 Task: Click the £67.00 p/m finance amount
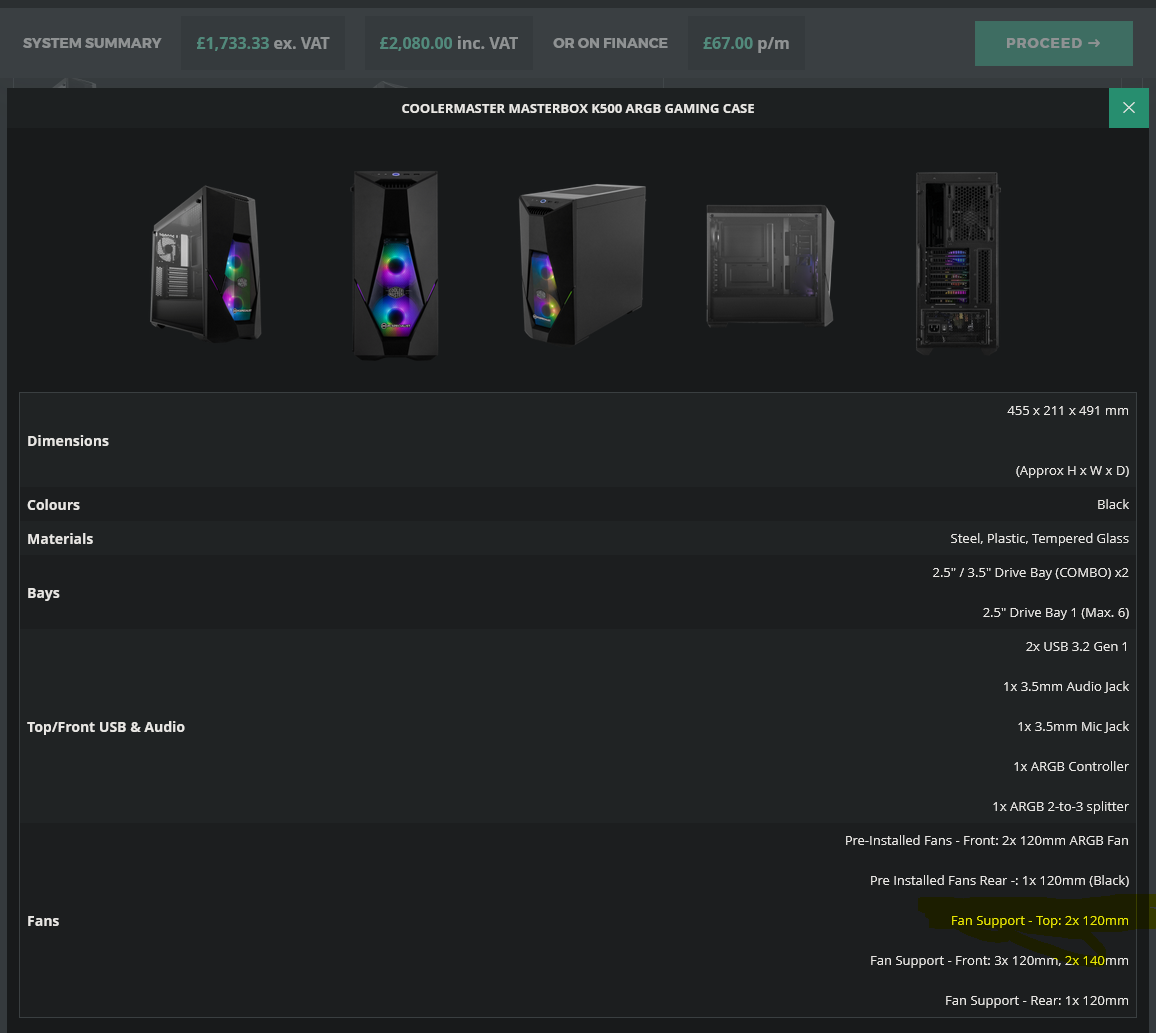(746, 43)
